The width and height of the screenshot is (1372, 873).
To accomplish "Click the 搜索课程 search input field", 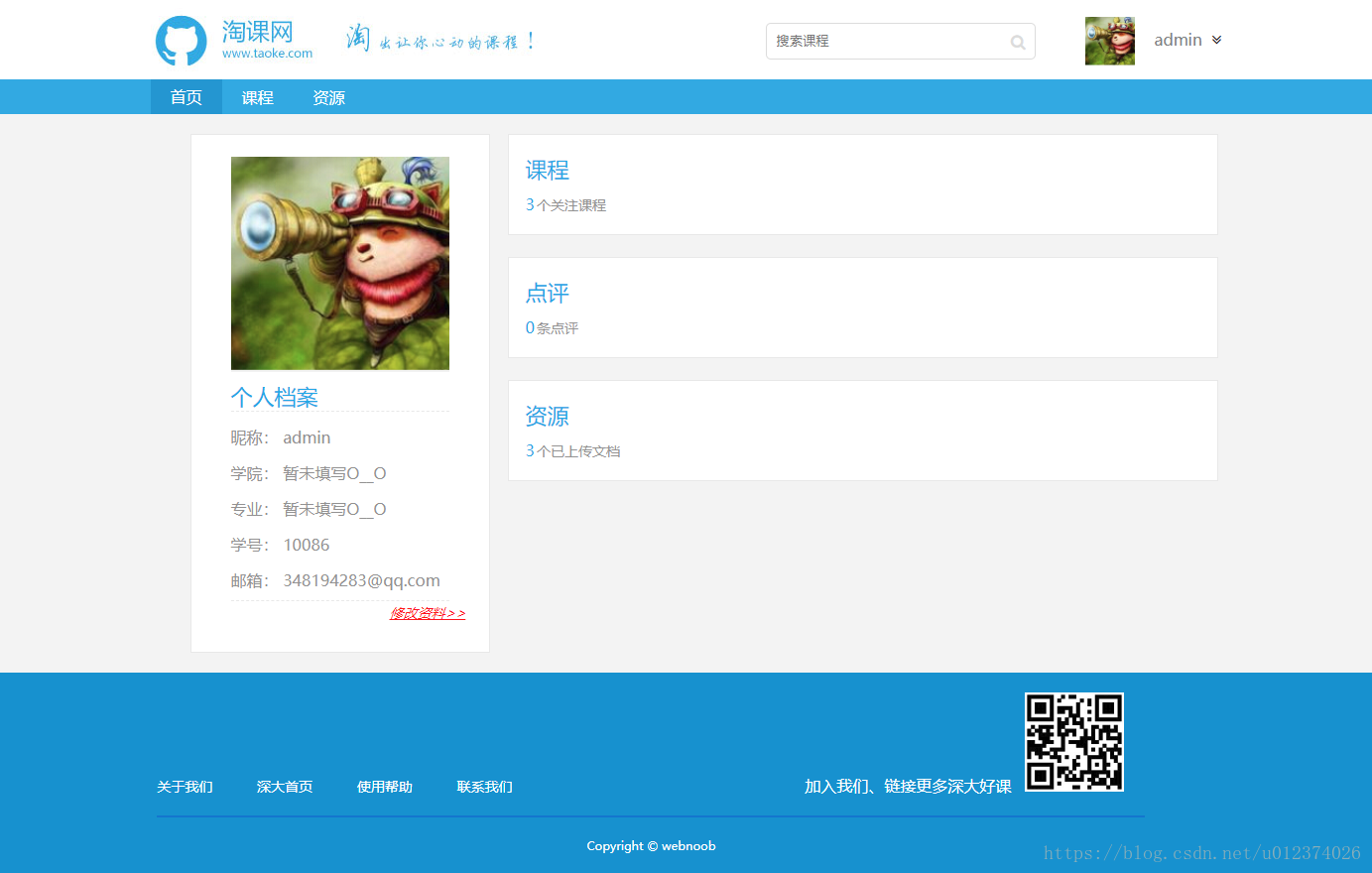I will [x=900, y=41].
